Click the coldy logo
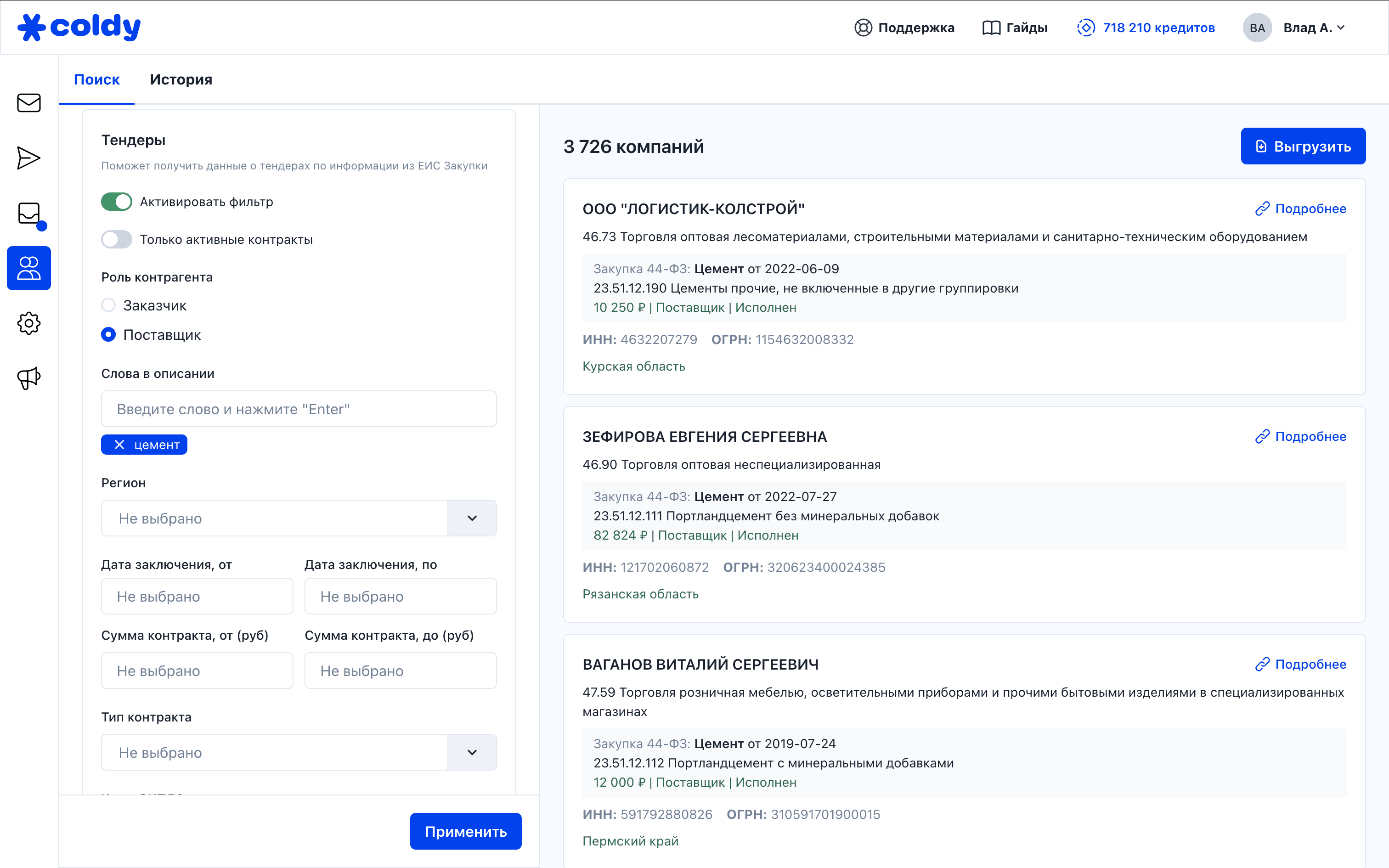The height and width of the screenshot is (868, 1389). point(79,27)
